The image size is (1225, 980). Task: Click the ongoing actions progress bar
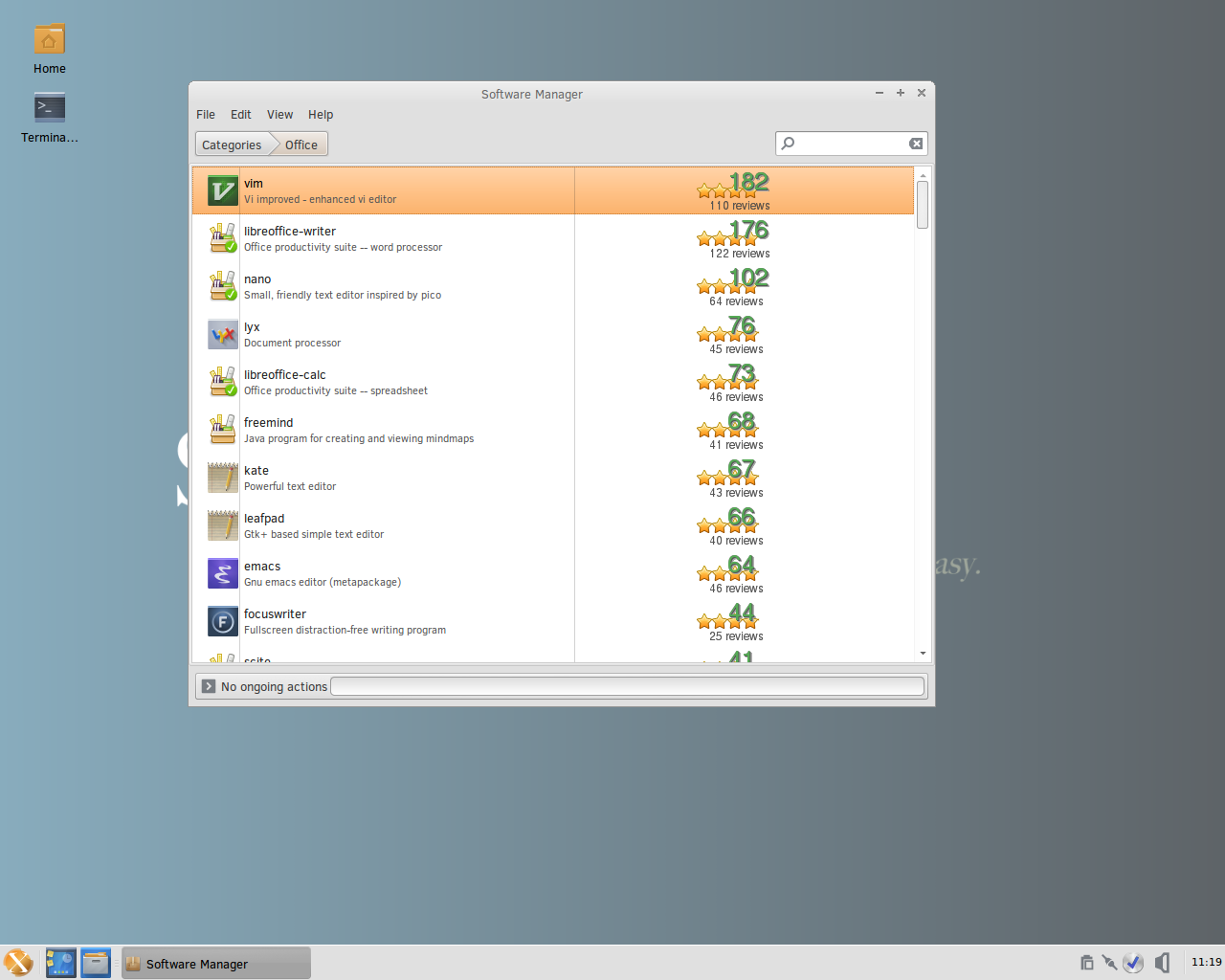click(x=628, y=686)
